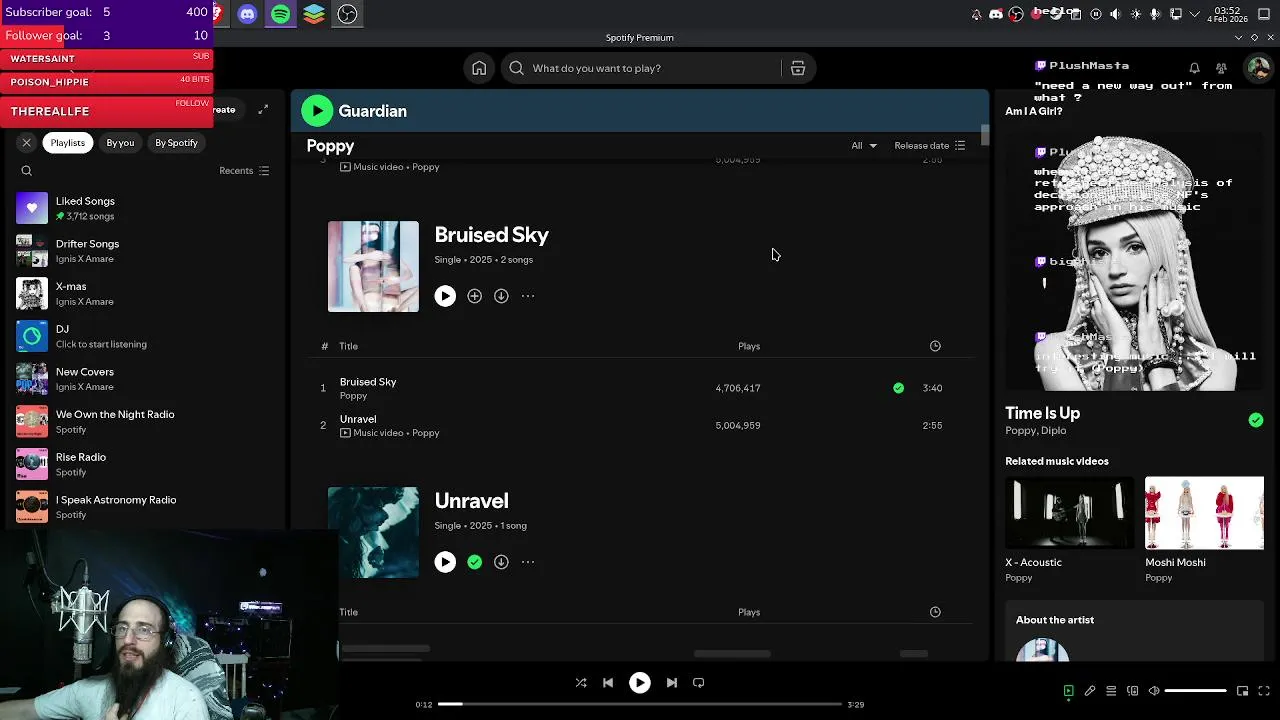Image resolution: width=1280 pixels, height=720 pixels.
Task: Toggle saved checkmark on Bruised Sky track
Action: pos(898,388)
